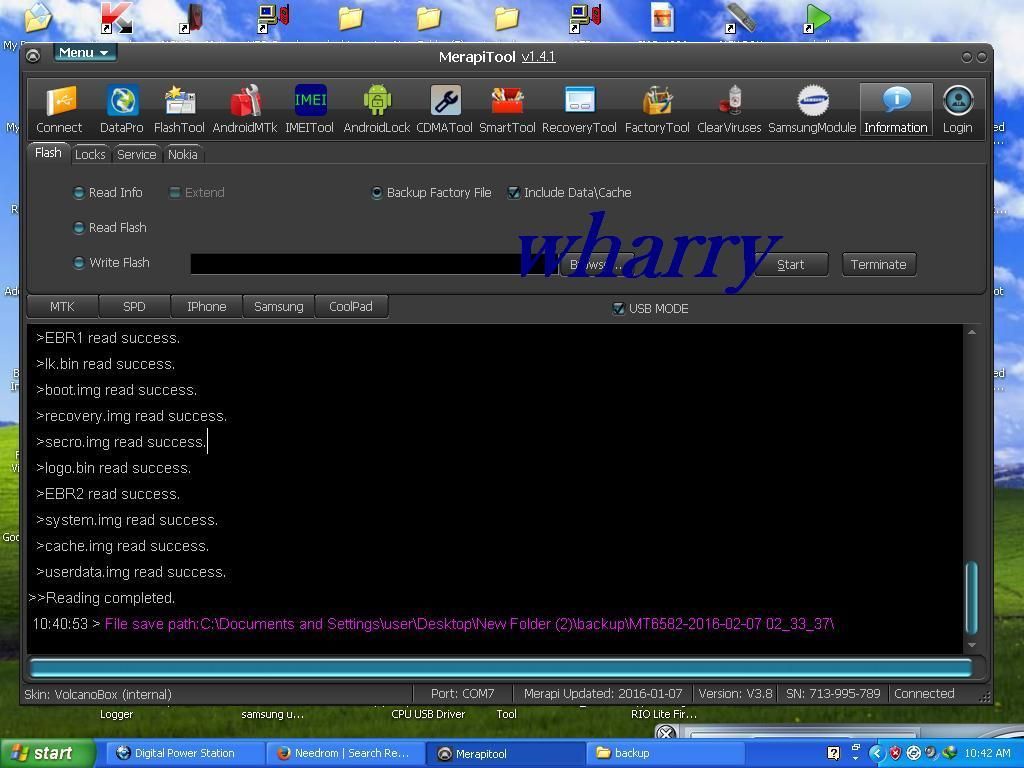1024x768 pixels.
Task: Click the File save path log line
Action: click(434, 624)
